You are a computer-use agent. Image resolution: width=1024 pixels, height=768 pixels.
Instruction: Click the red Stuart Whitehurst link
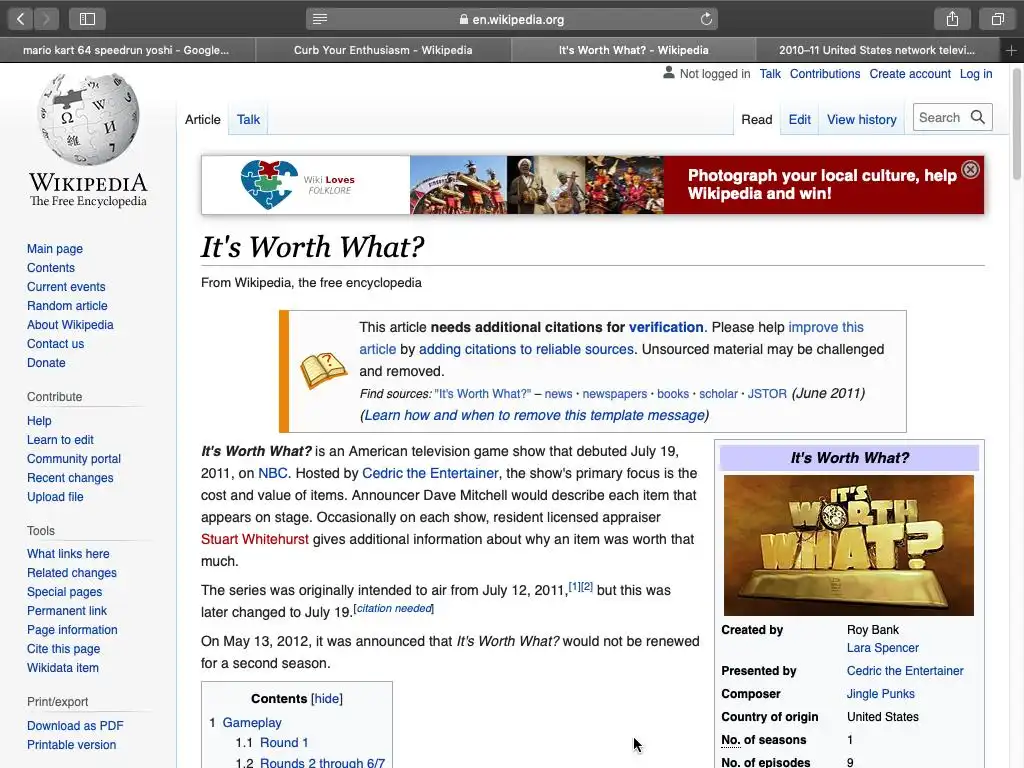click(255, 539)
